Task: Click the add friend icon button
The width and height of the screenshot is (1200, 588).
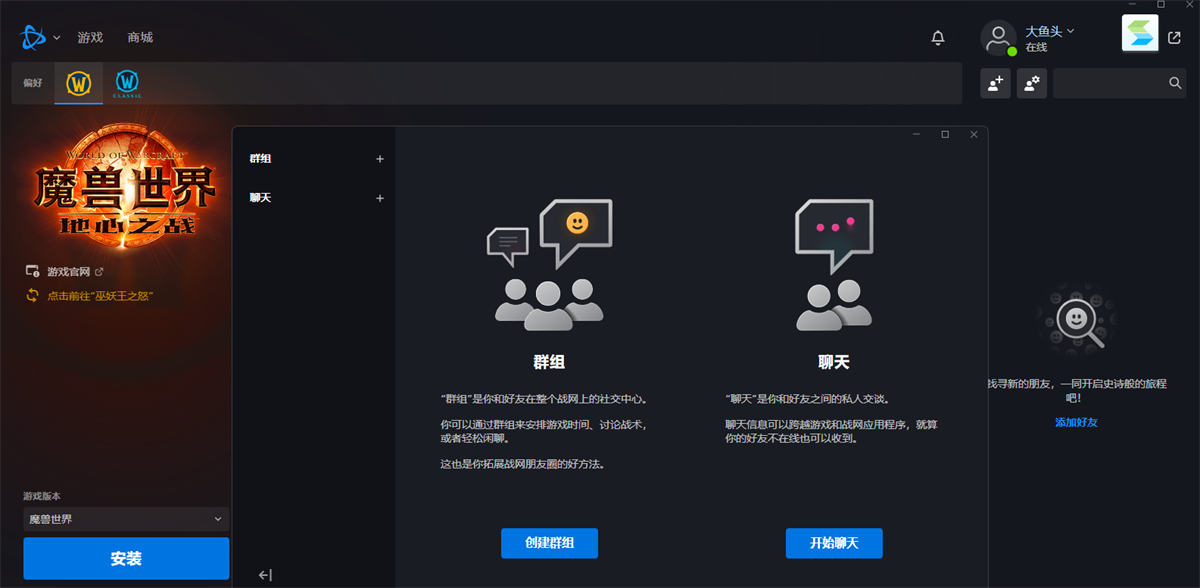Action: pyautogui.click(x=995, y=84)
